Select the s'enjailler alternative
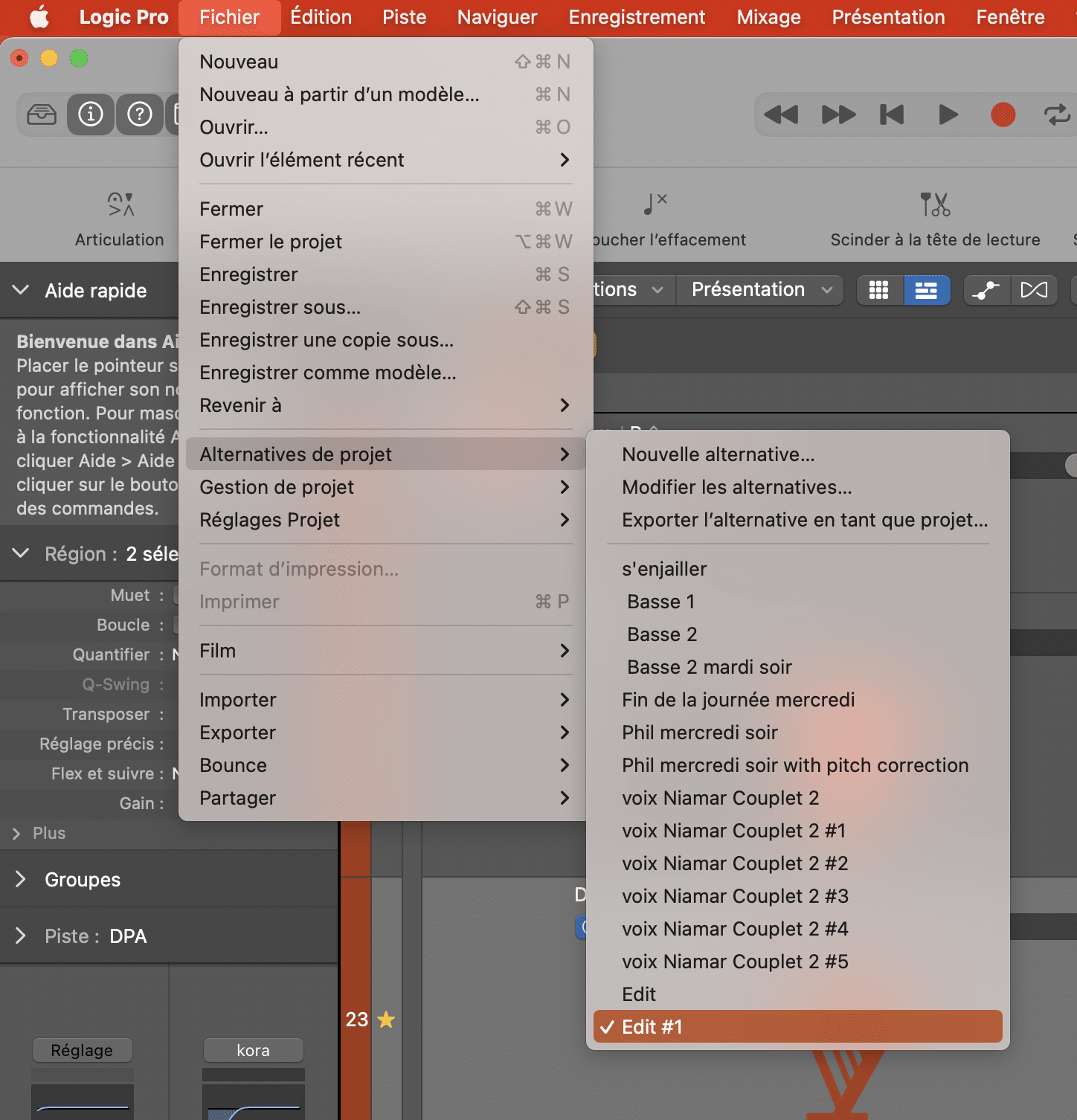The height and width of the screenshot is (1120, 1077). 797,569
